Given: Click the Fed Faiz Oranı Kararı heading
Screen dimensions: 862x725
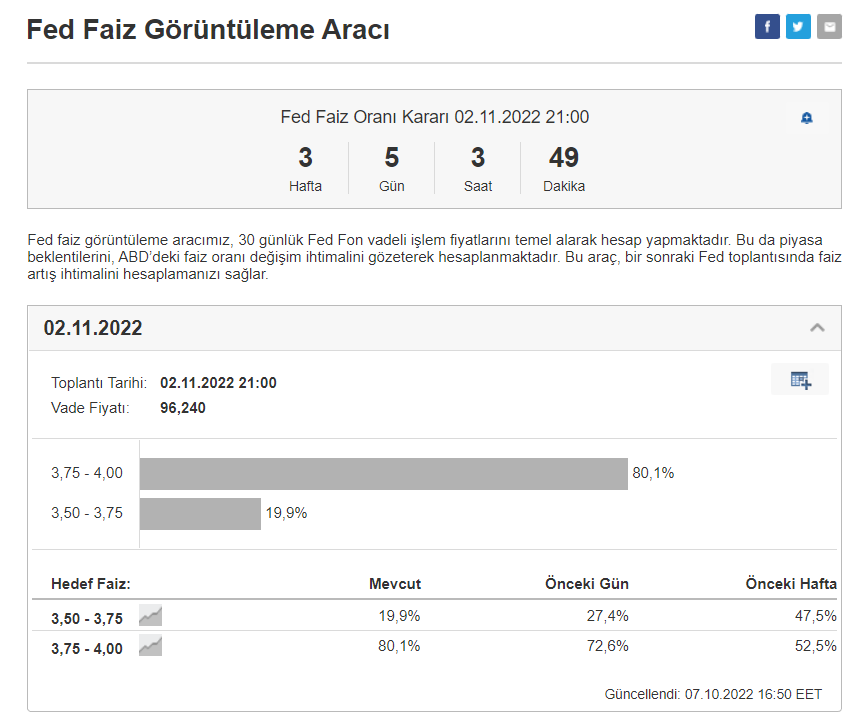Looking at the screenshot, I should 434,117.
